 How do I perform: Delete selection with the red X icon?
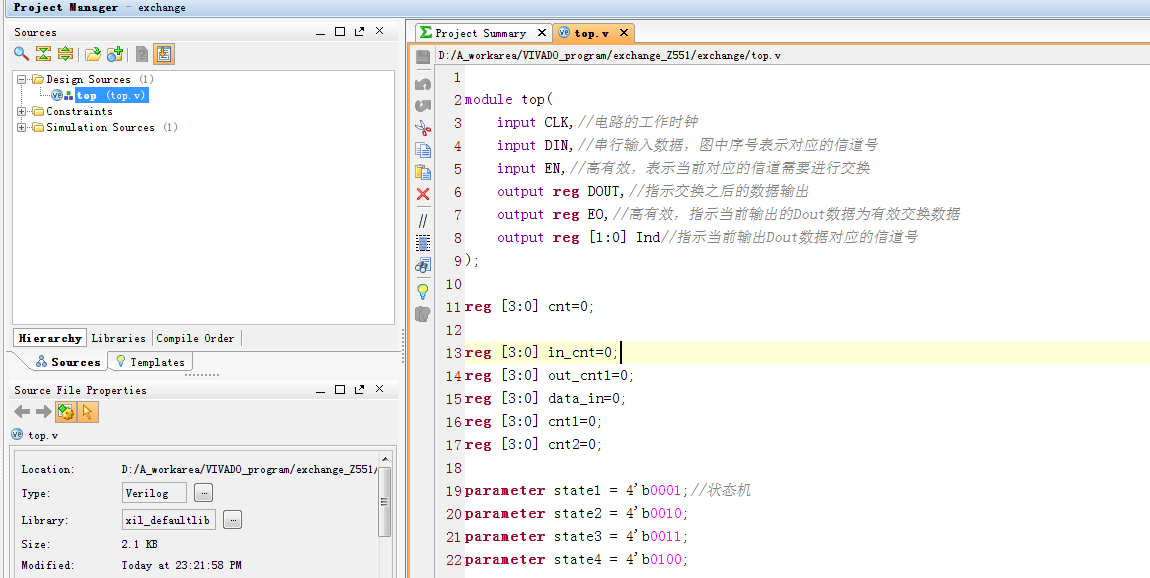423,194
